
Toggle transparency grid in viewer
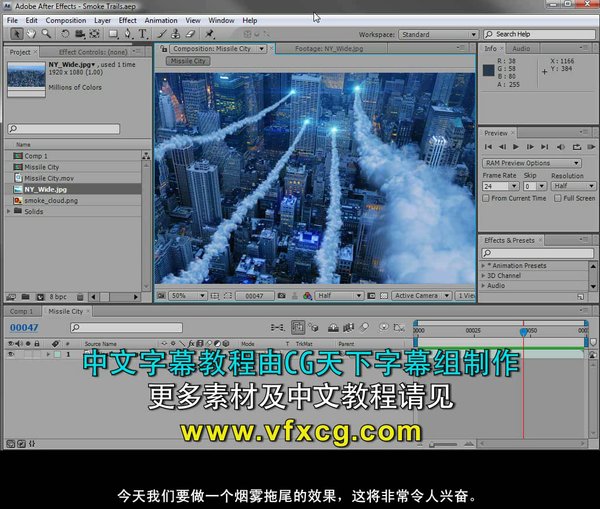point(384,296)
